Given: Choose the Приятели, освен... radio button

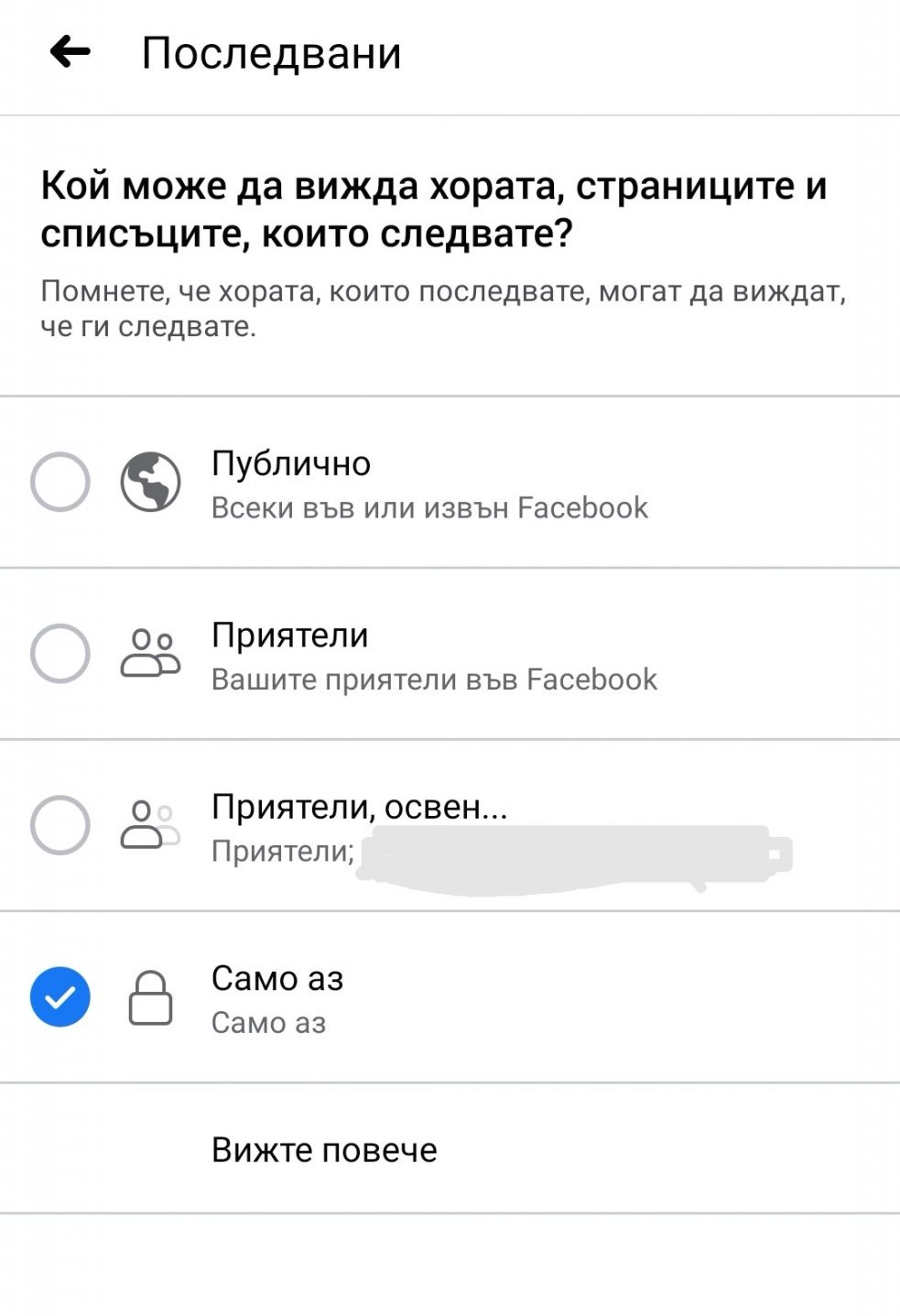Looking at the screenshot, I should 60,824.
